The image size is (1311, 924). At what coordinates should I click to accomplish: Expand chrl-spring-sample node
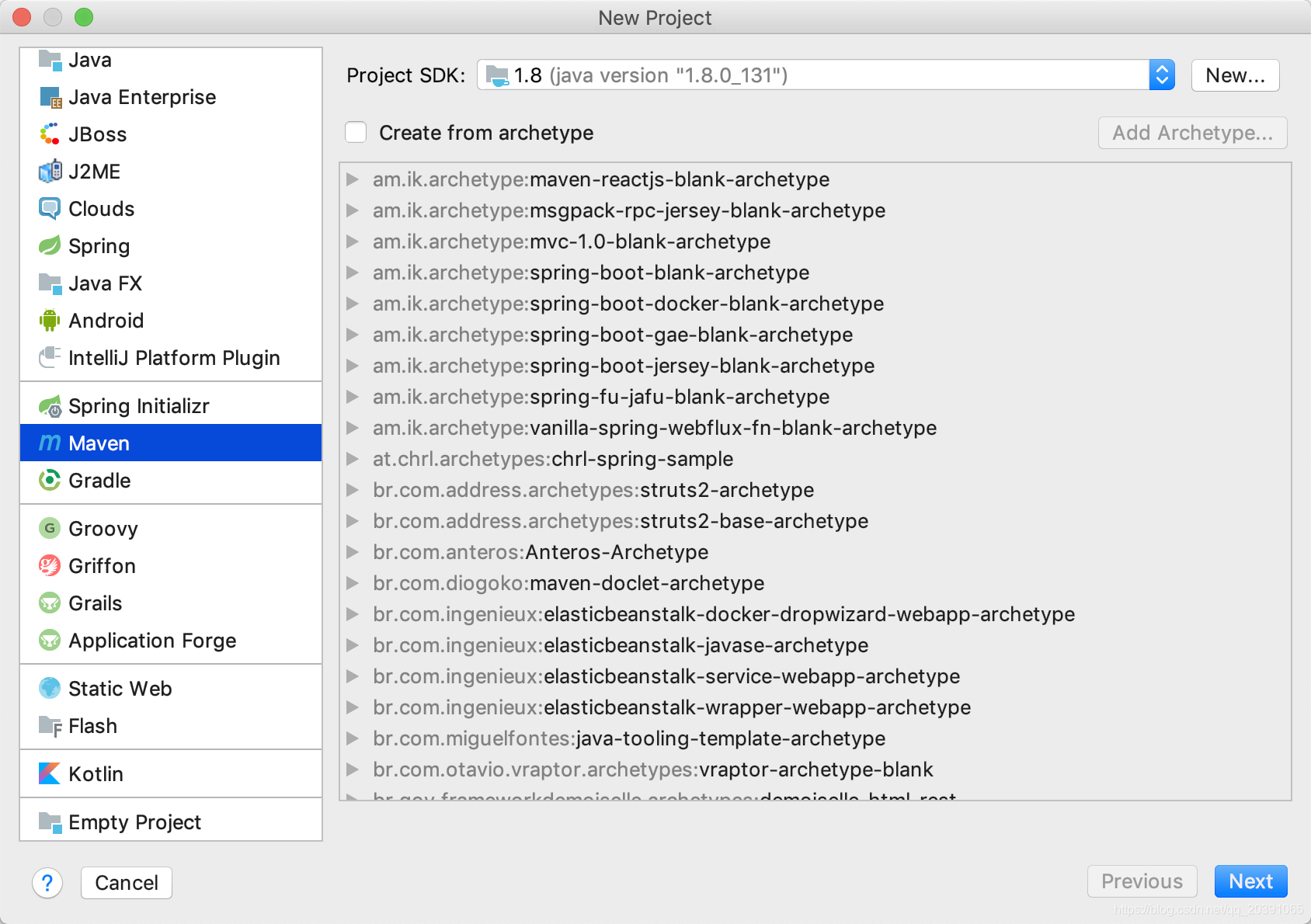pos(353,459)
